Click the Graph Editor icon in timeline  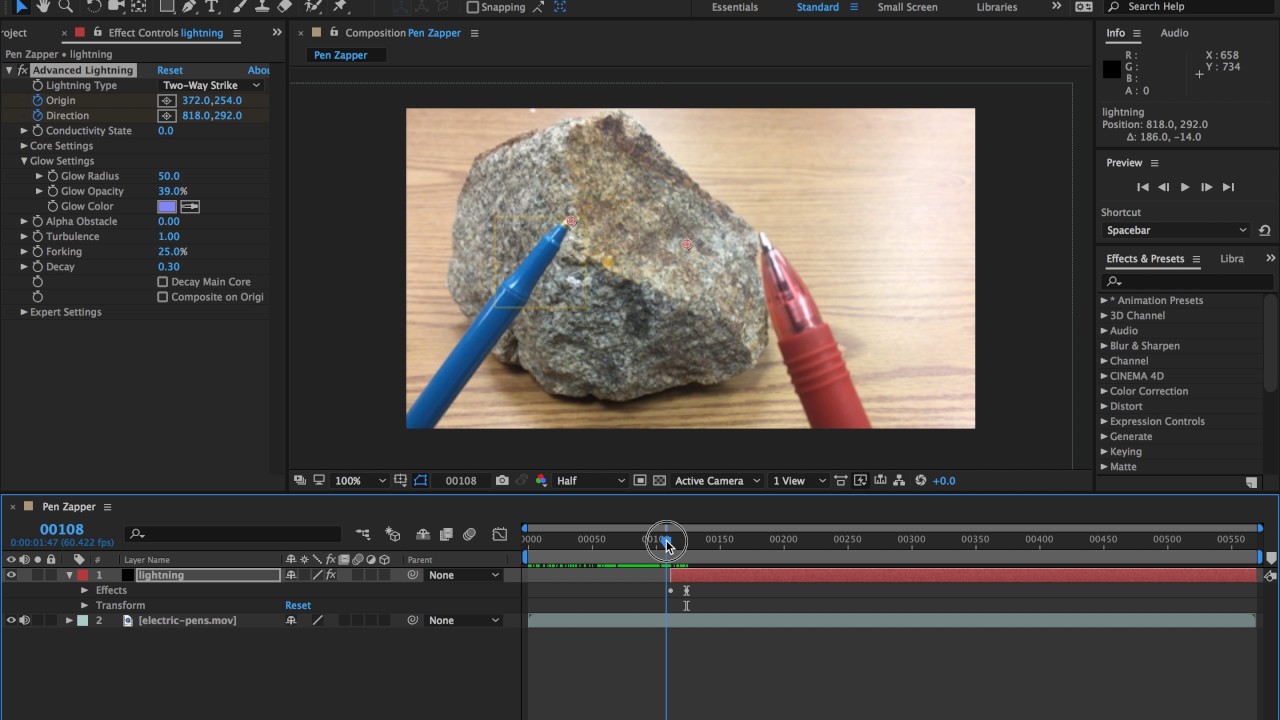click(x=500, y=535)
